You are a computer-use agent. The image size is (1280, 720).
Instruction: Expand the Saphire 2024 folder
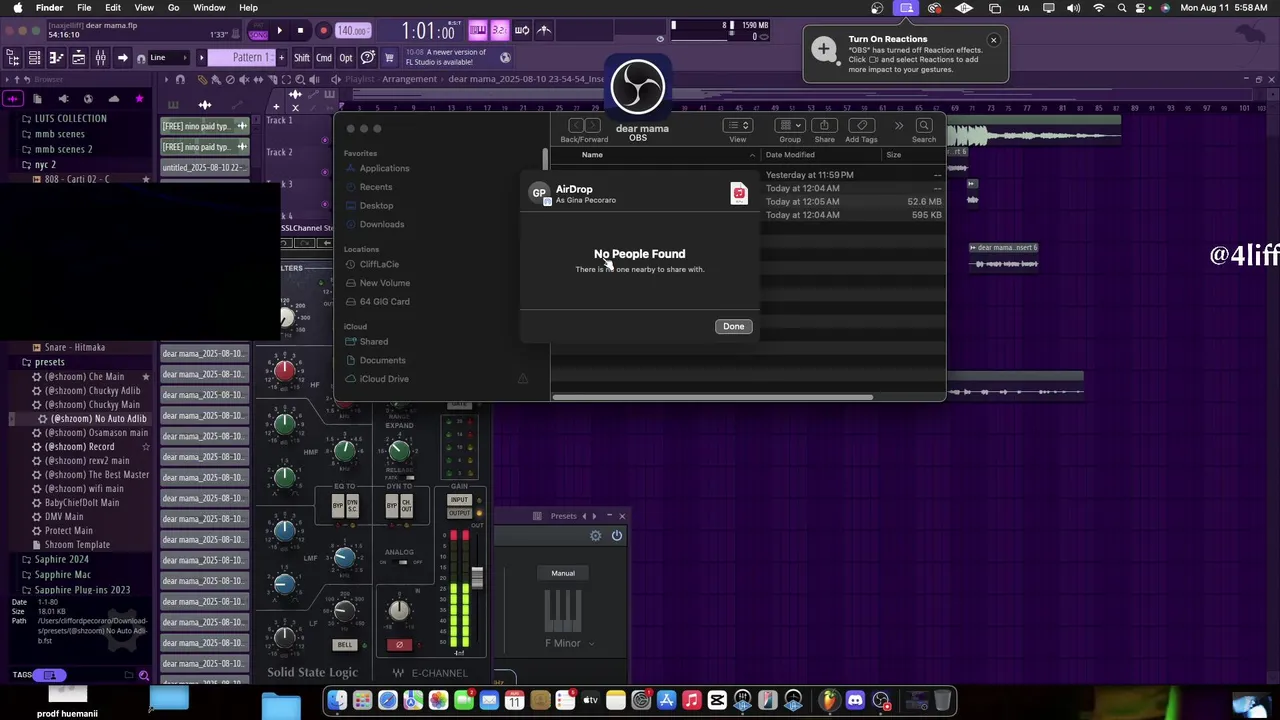(x=54, y=559)
